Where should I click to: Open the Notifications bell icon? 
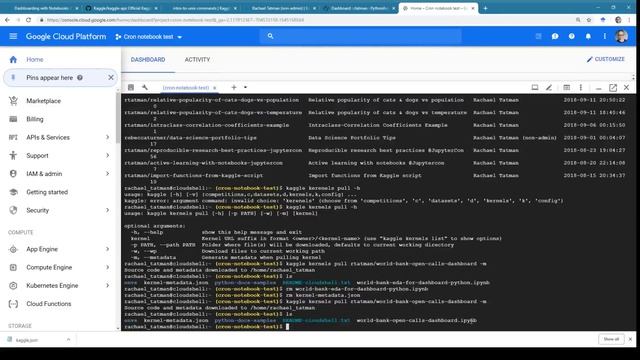click(588, 36)
